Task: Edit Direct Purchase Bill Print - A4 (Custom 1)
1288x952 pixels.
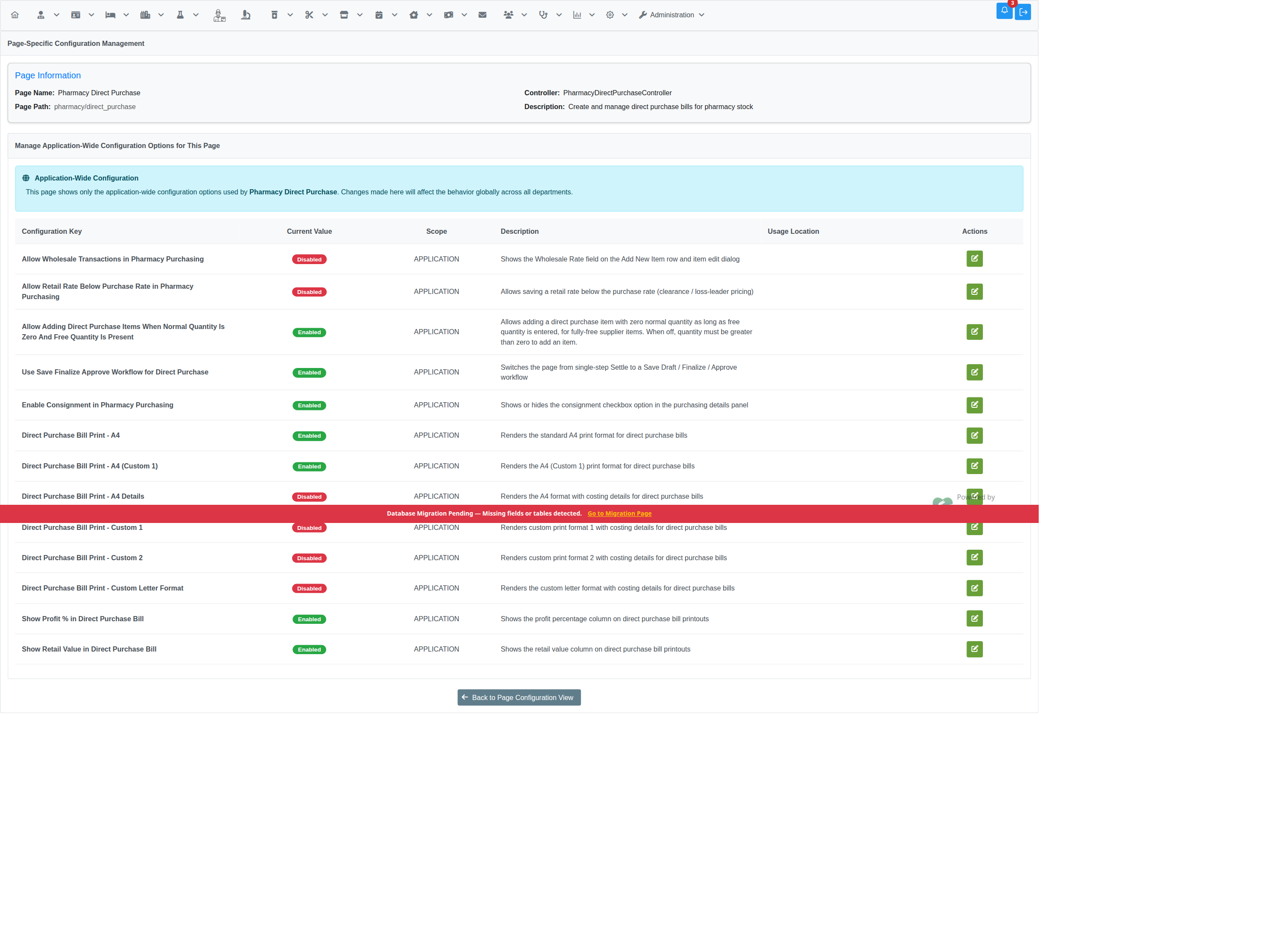Action: (x=975, y=466)
